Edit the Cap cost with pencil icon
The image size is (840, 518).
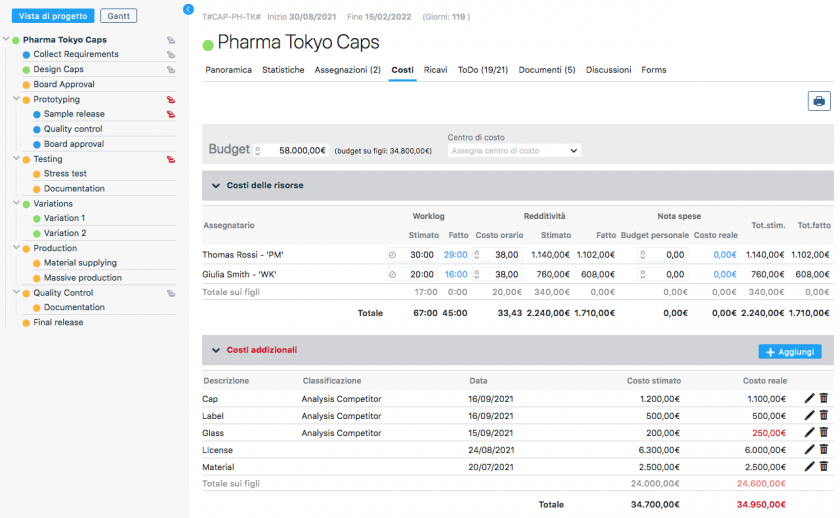pyautogui.click(x=810, y=399)
